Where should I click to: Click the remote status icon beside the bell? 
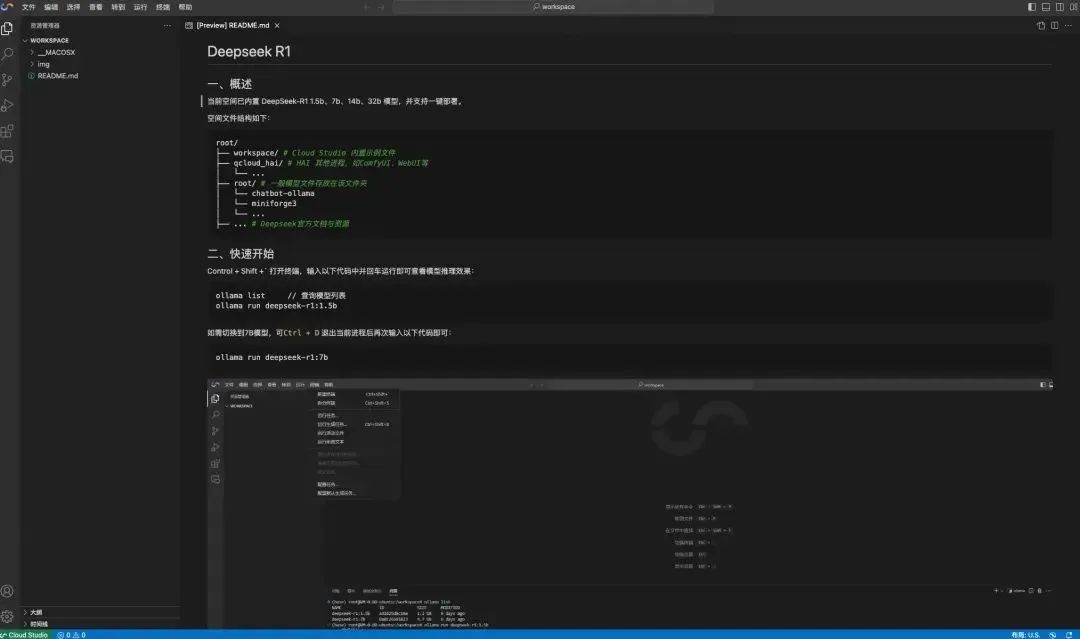point(1052,635)
